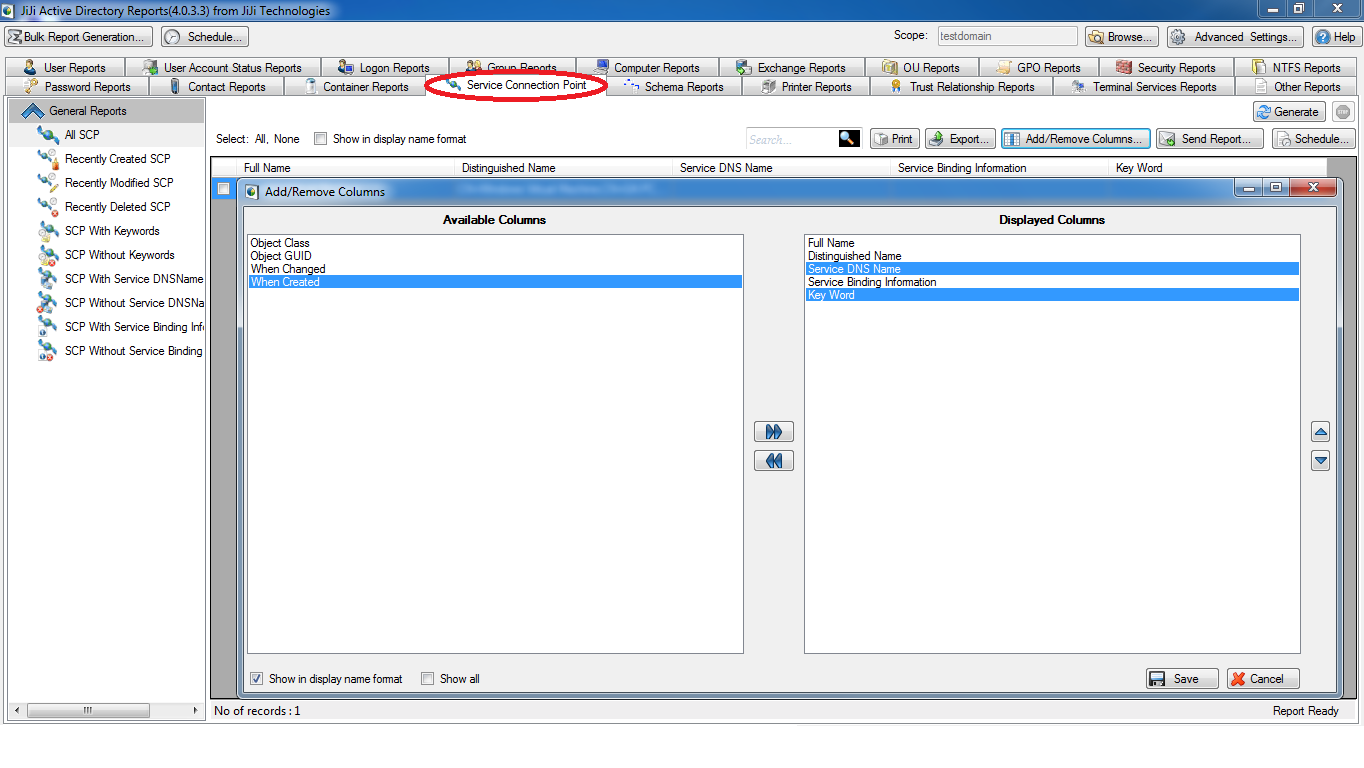Select Object GUID in Available Columns
The width and height of the screenshot is (1364, 768).
pyautogui.click(x=495, y=256)
